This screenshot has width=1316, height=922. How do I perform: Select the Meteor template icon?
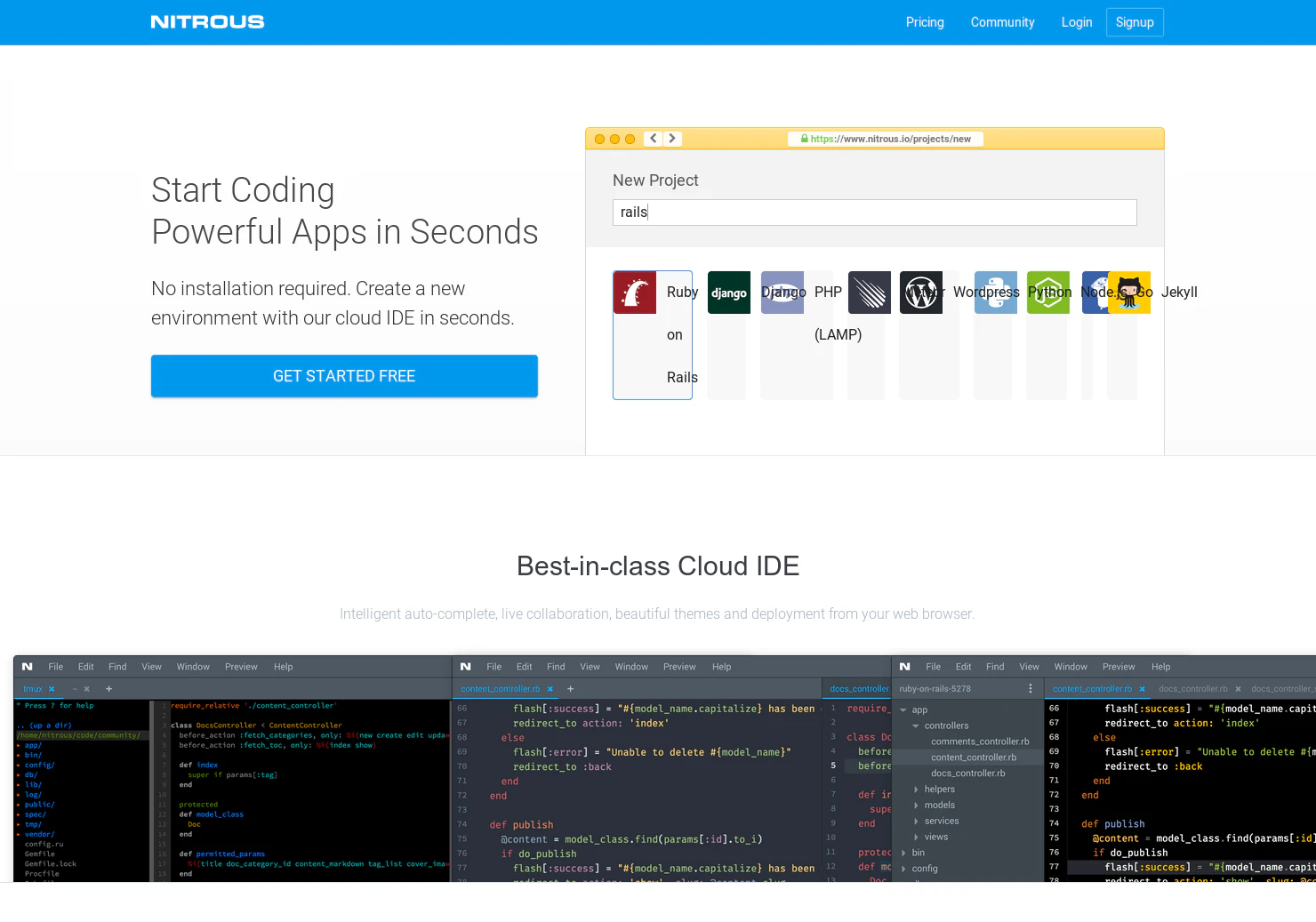pos(870,293)
